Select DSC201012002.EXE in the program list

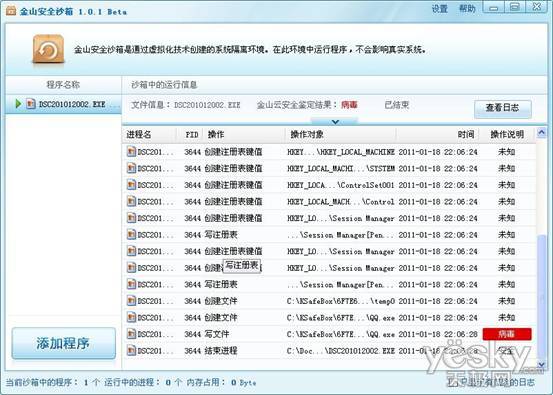[x=63, y=104]
